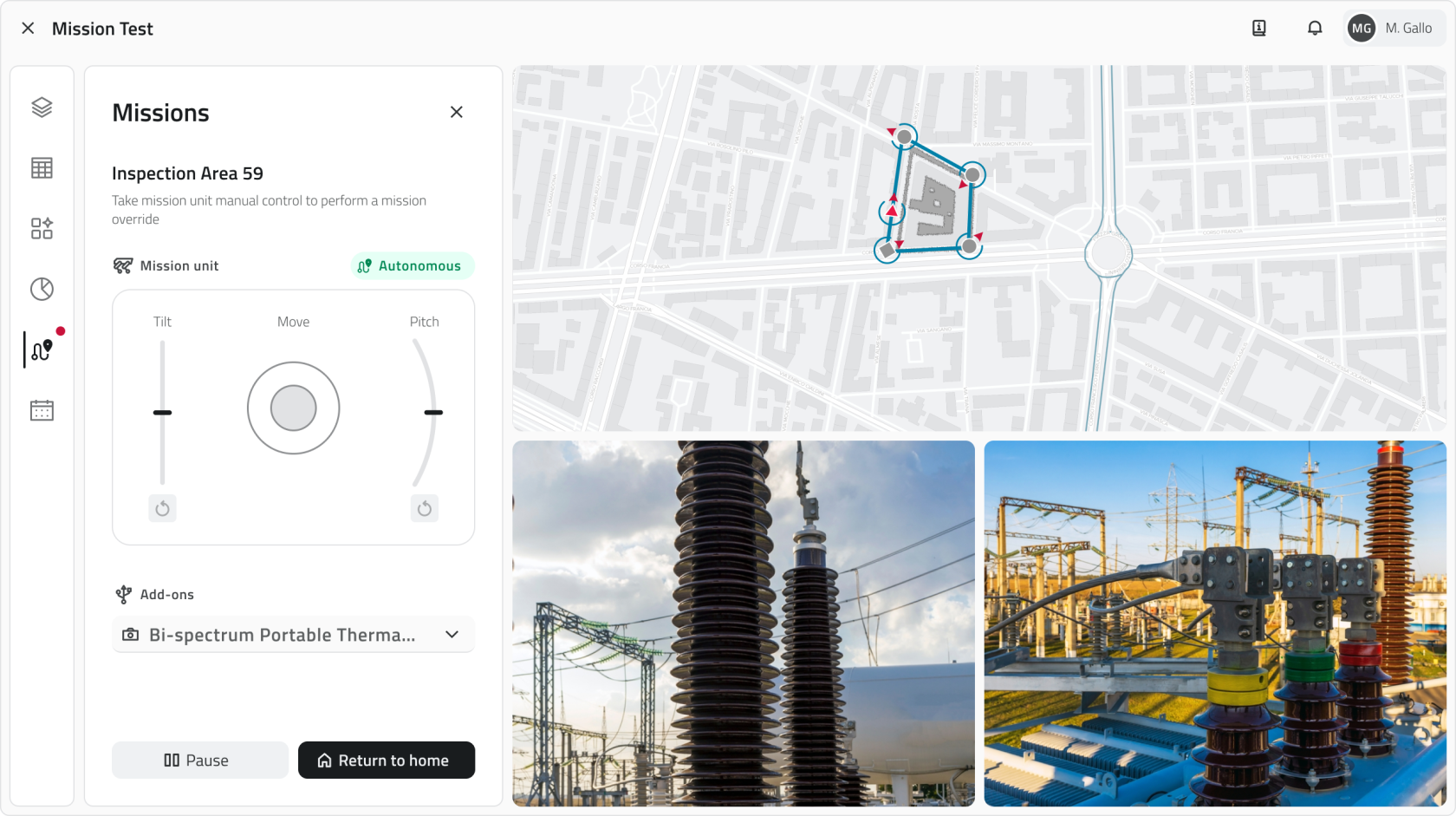Open the pie chart analytics in the sidebar
The width and height of the screenshot is (1456, 816).
click(42, 289)
